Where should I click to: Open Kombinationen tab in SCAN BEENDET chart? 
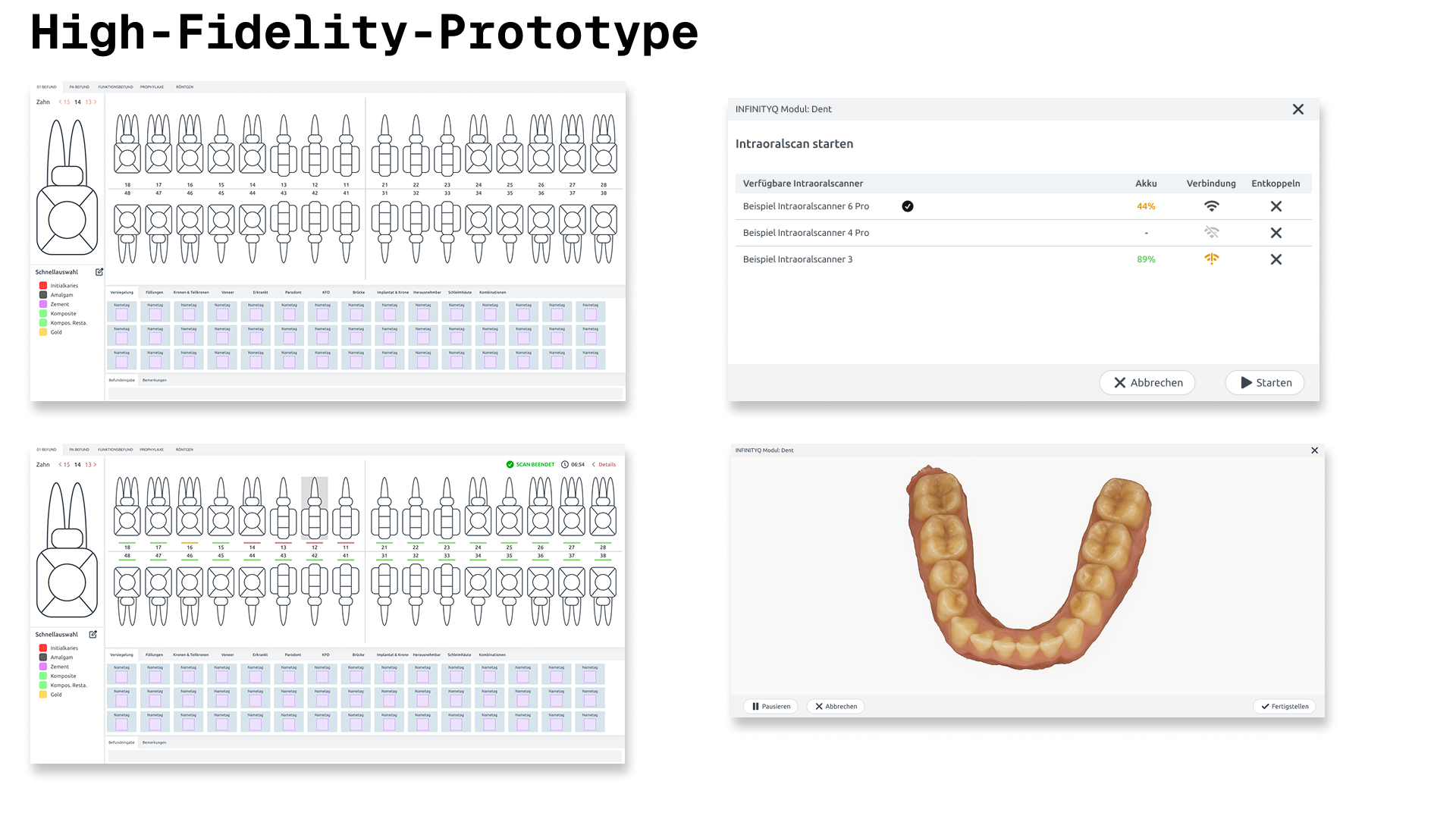tap(492, 654)
